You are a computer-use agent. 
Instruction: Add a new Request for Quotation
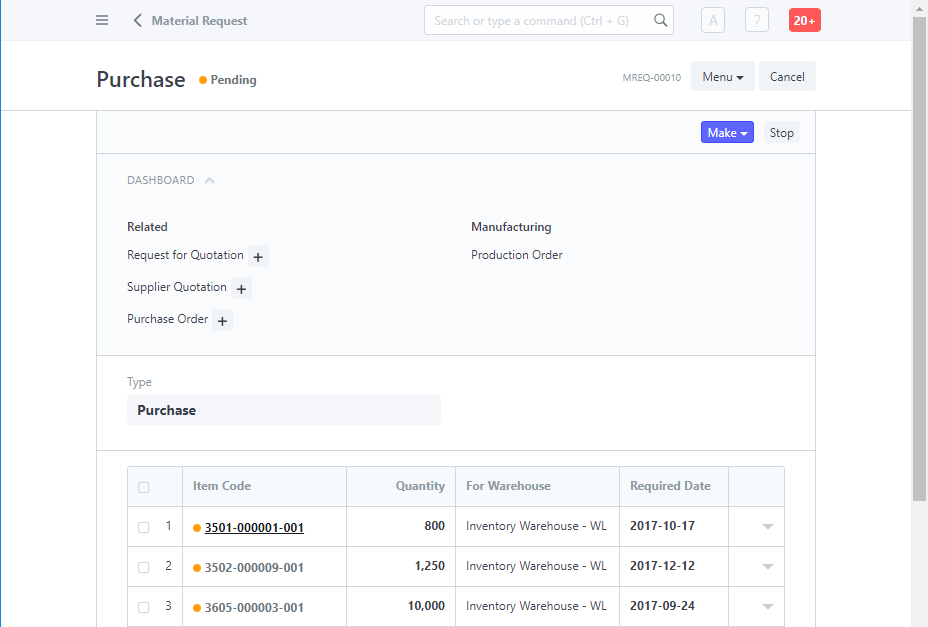258,256
